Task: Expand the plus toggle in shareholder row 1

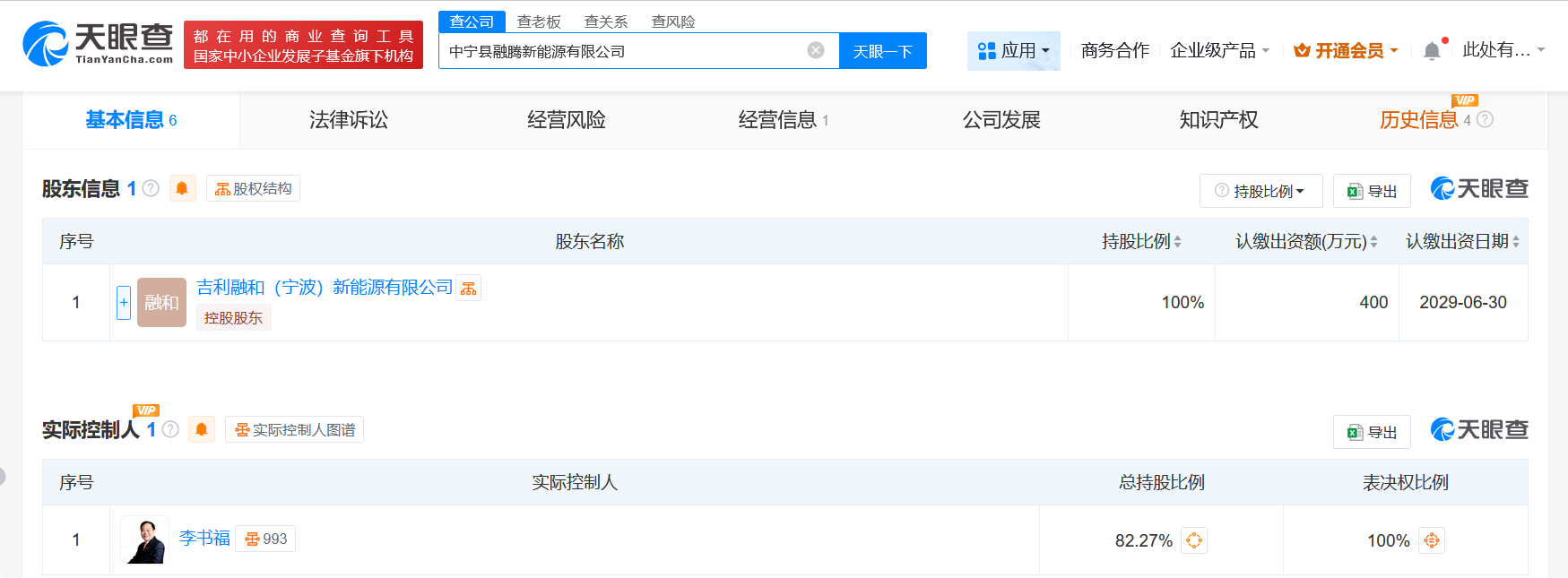Action: 124,302
